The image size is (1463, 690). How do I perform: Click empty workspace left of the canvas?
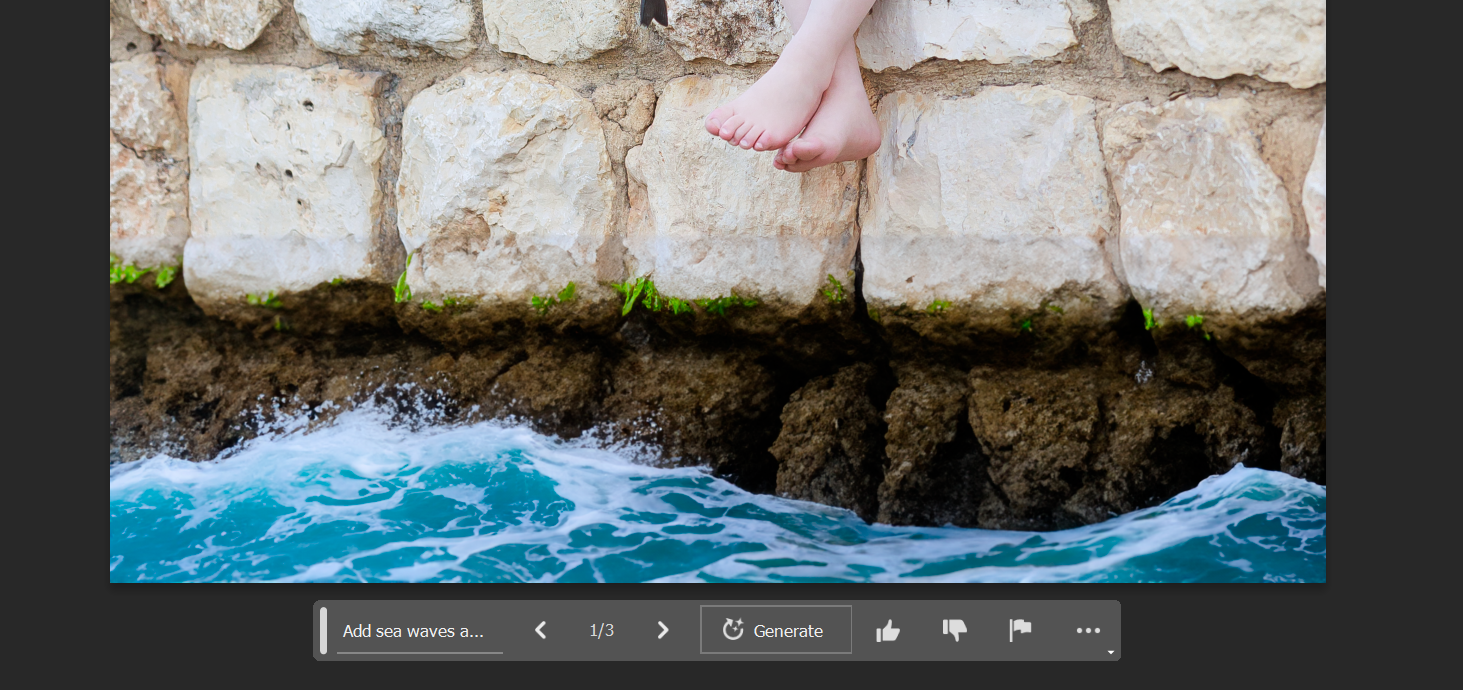click(x=54, y=300)
